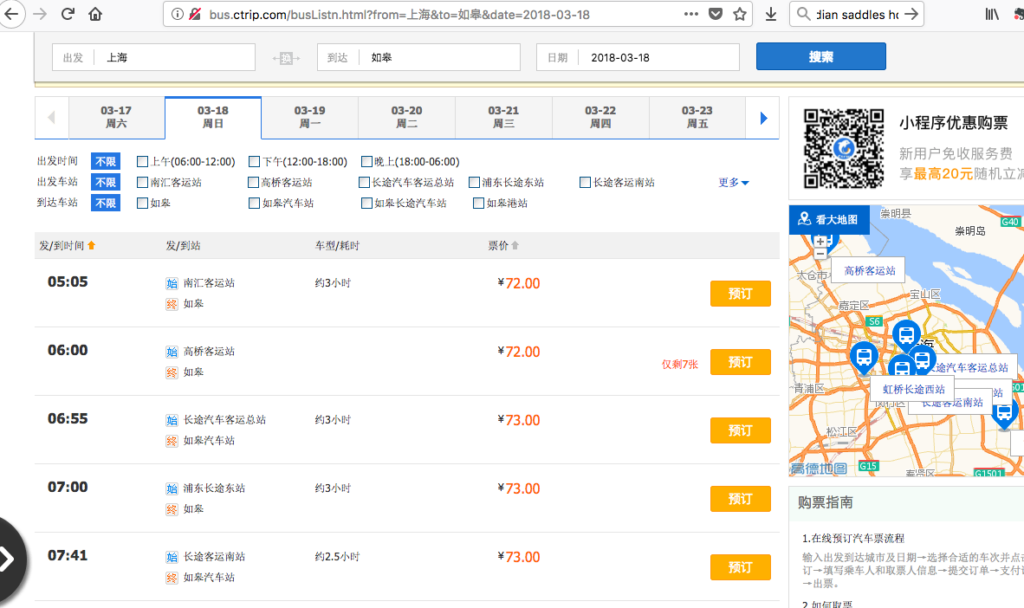Image resolution: width=1024 pixels, height=608 pixels.
Task: Check 高桥客运站 departure station filter
Action: pyautogui.click(x=253, y=182)
